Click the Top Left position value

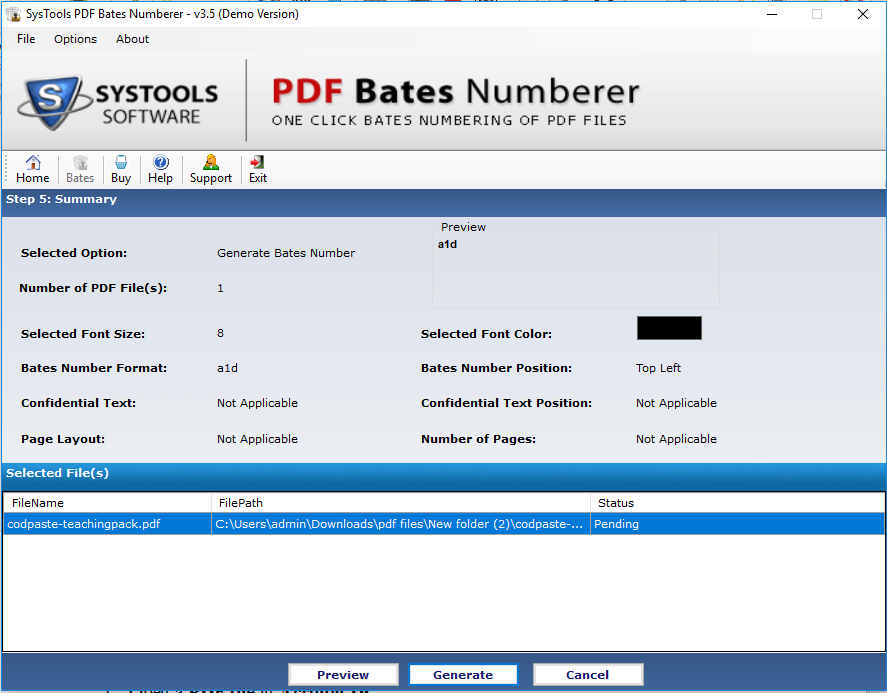tap(658, 368)
